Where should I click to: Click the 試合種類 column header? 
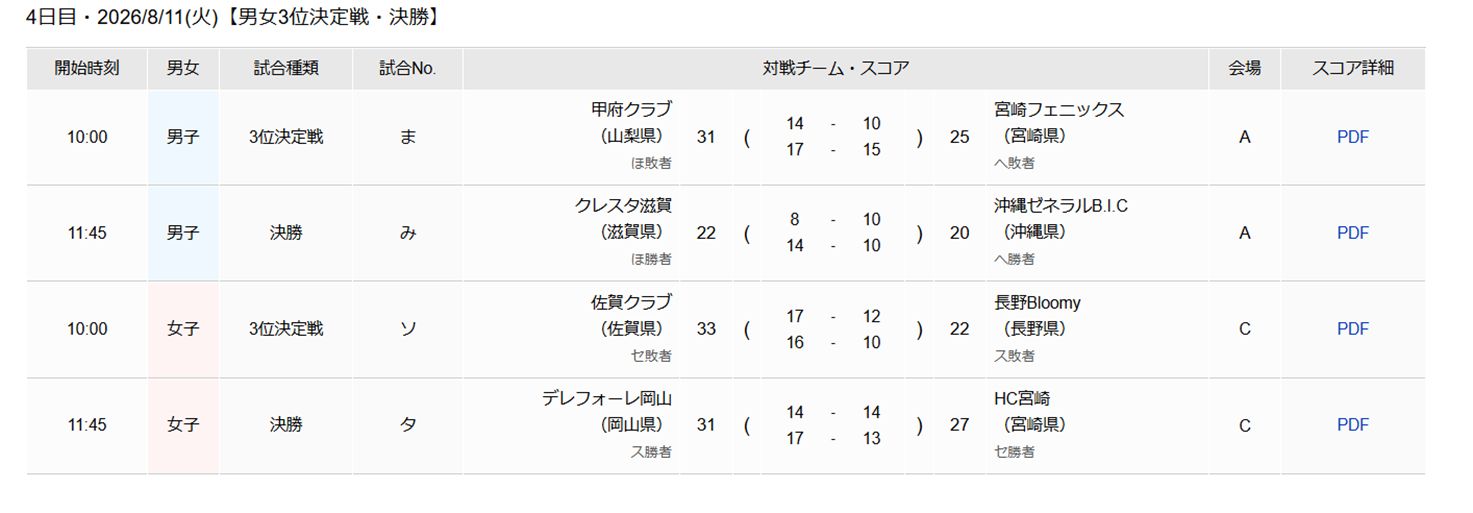pos(285,69)
